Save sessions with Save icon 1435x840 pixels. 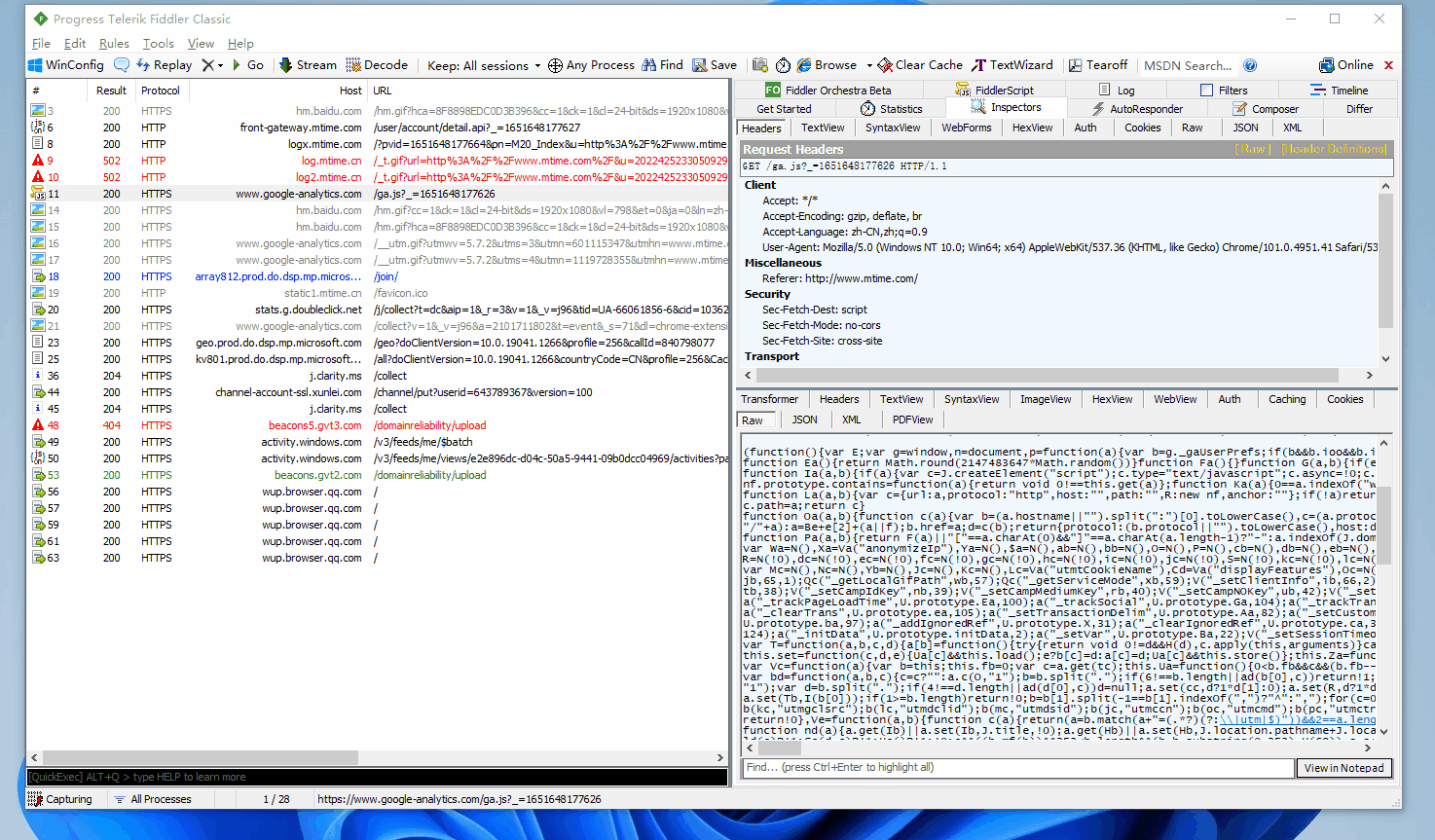pos(715,65)
